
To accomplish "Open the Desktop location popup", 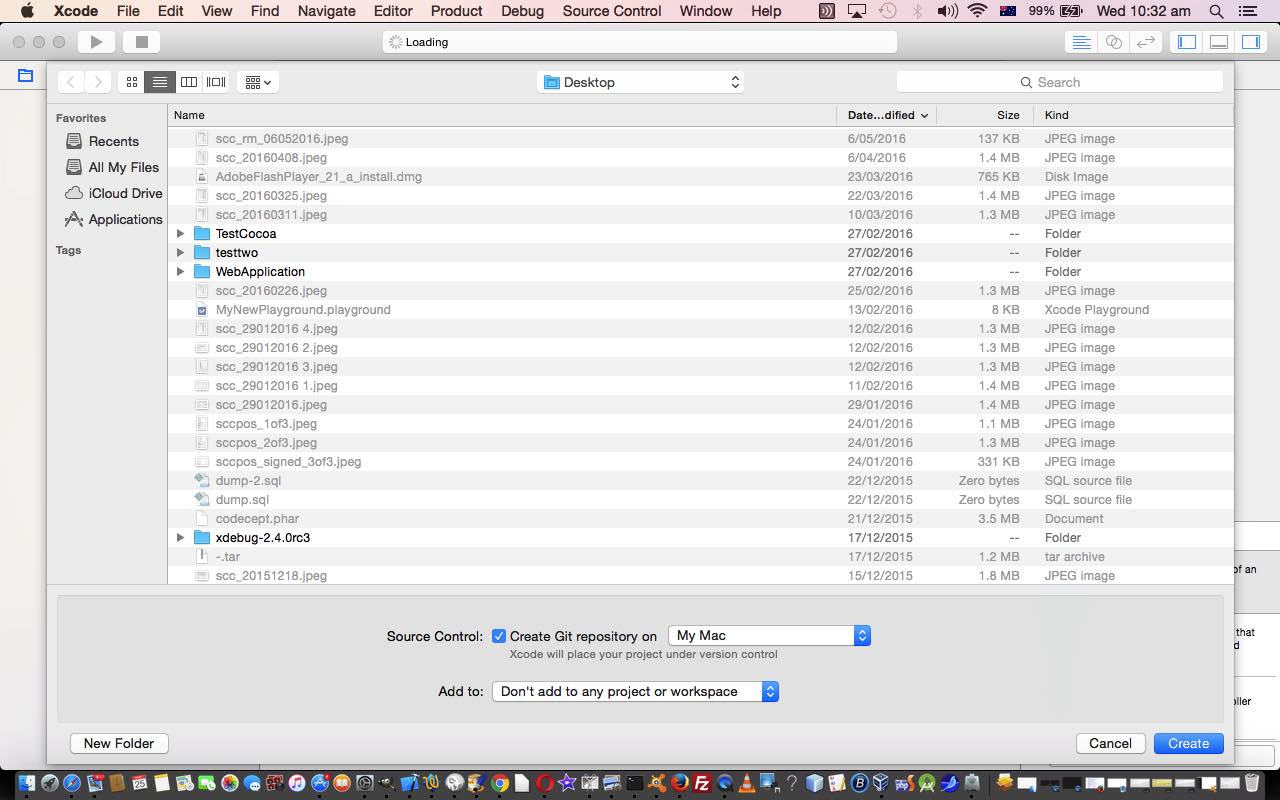I will pos(642,82).
